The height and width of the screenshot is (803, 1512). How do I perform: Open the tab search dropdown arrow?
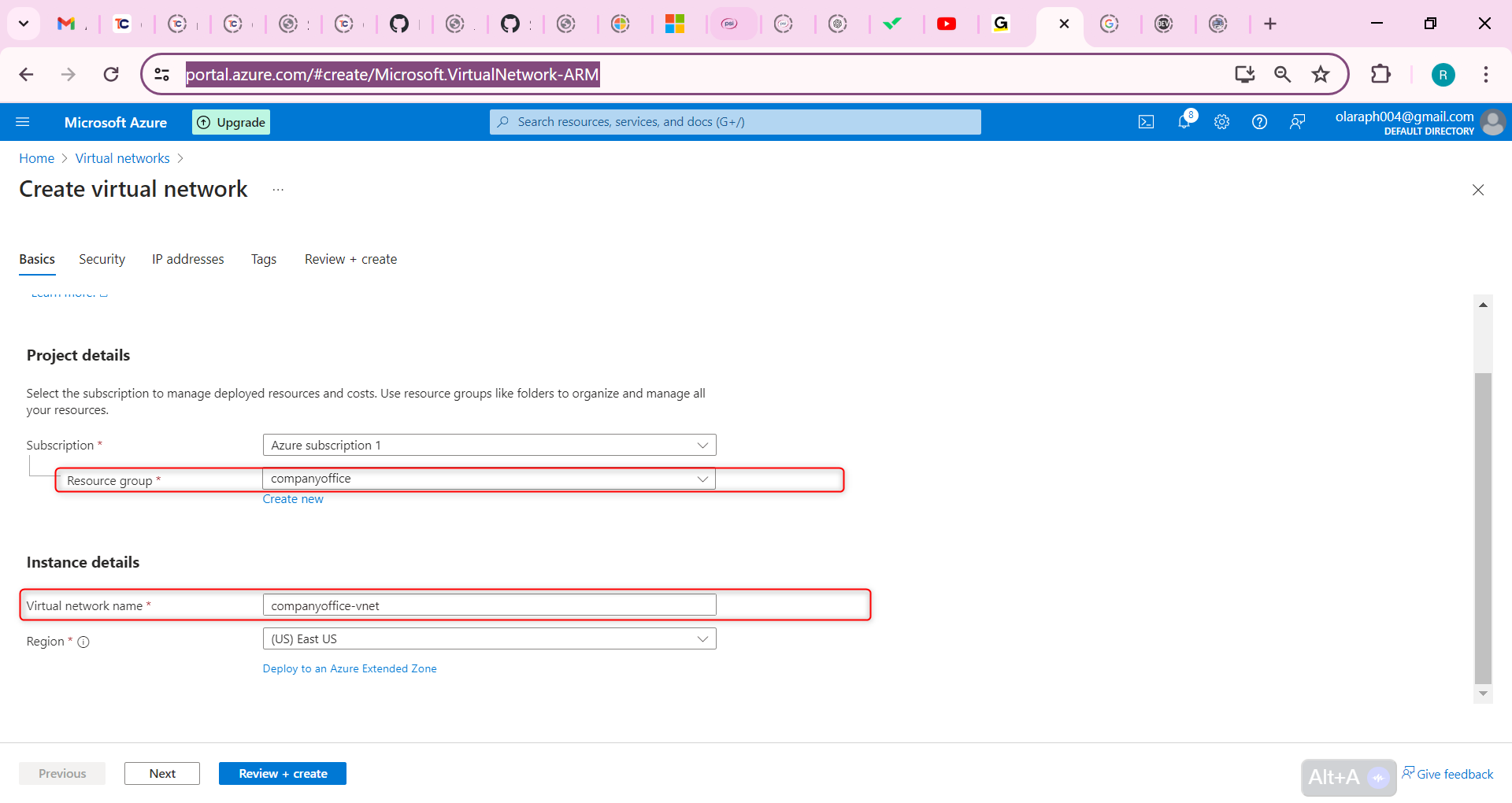coord(24,24)
